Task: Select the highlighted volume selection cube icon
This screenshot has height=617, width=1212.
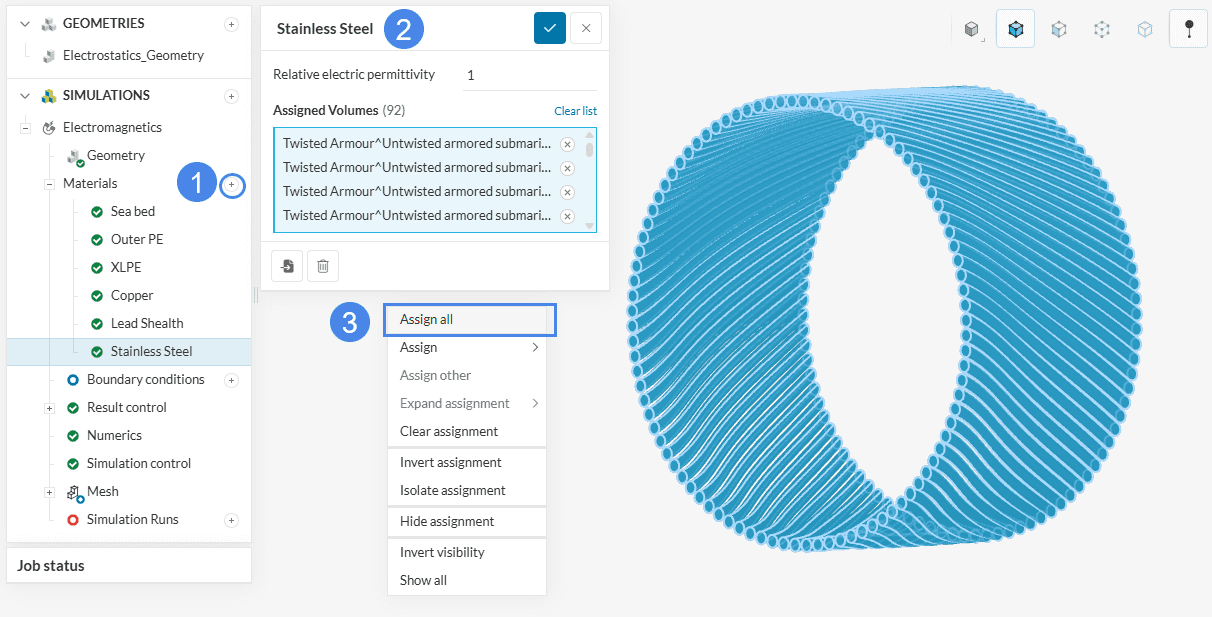Action: pos(1016,30)
